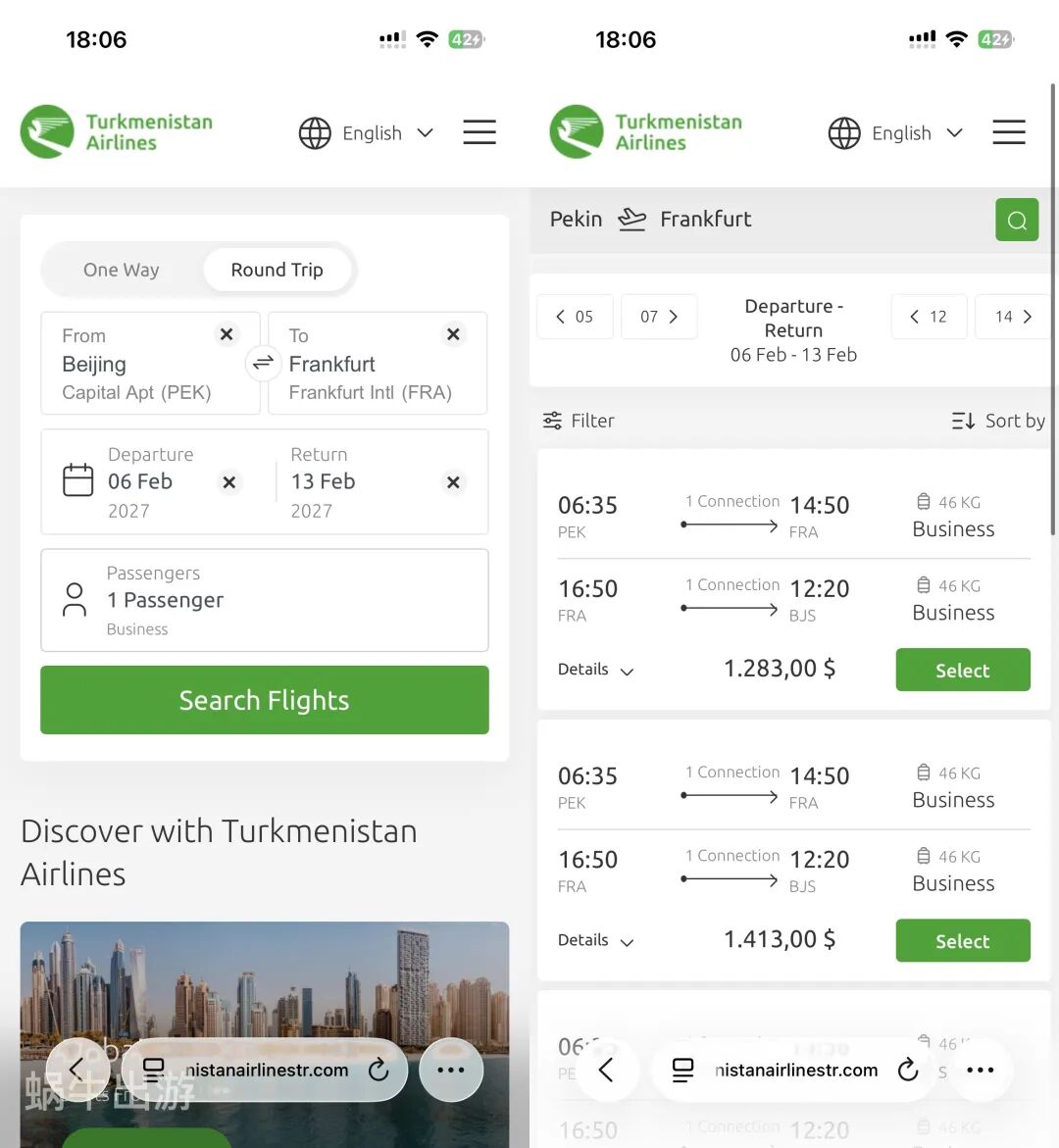Image resolution: width=1059 pixels, height=1148 pixels.
Task: Select the 1.283,00 $ flight
Action: click(963, 670)
